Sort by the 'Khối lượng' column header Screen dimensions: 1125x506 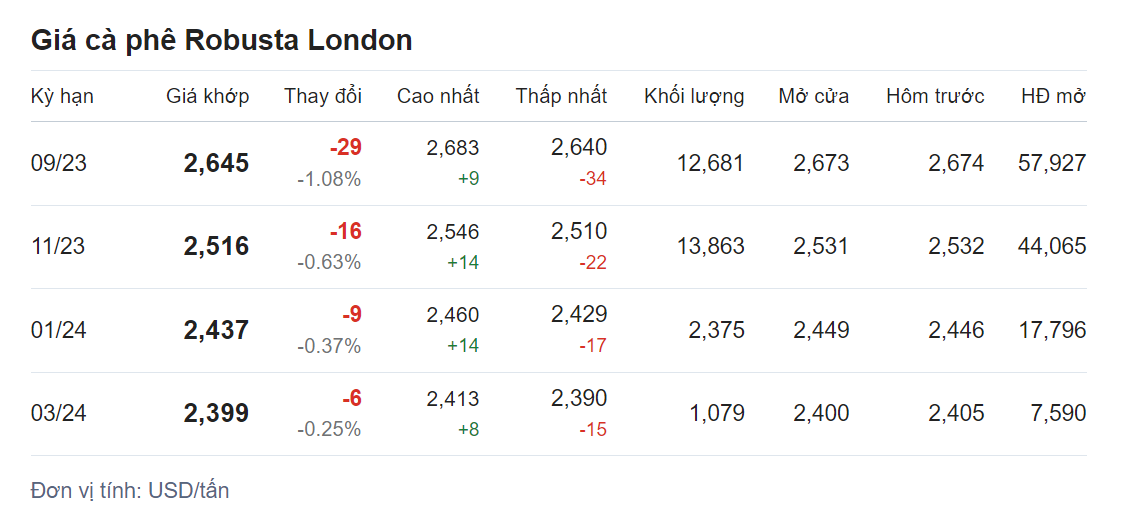pyautogui.click(x=694, y=96)
